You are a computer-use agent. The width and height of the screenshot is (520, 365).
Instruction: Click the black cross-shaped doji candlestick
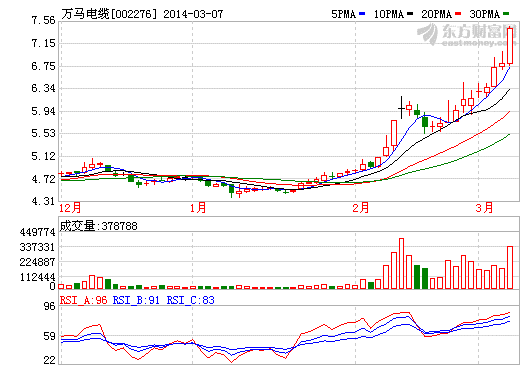(401, 107)
